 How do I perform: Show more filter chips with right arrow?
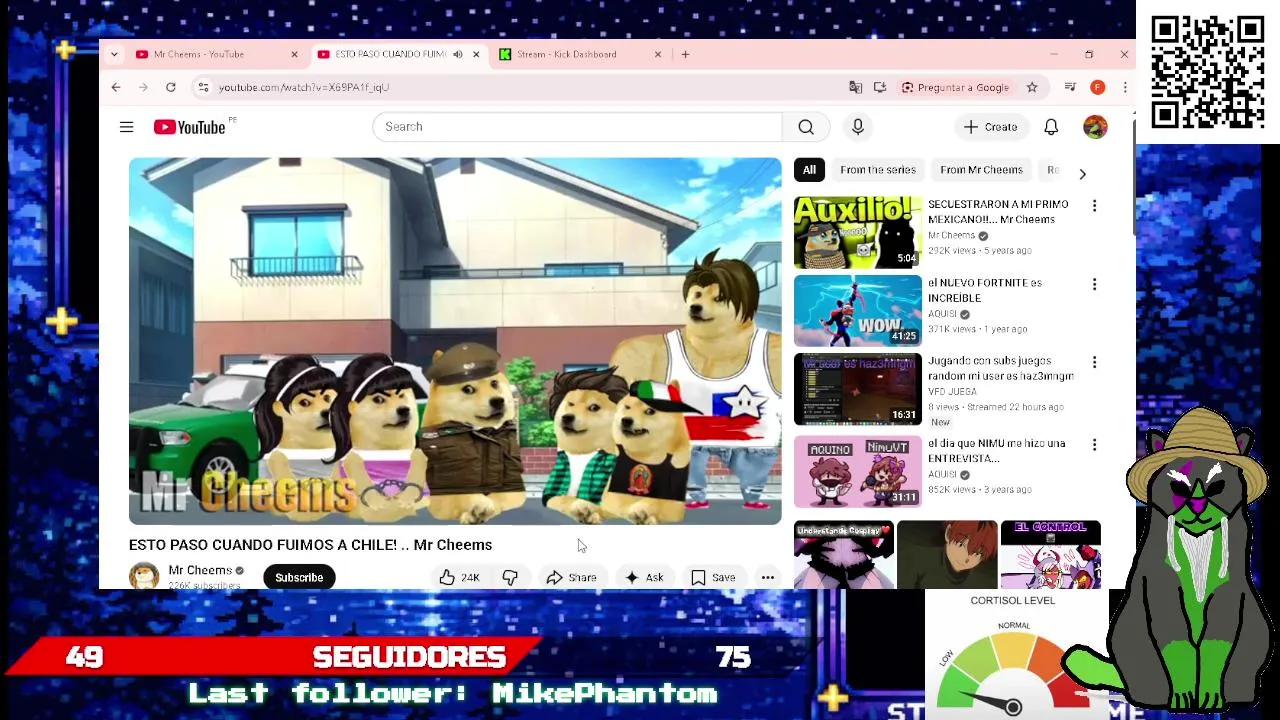tap(1082, 173)
